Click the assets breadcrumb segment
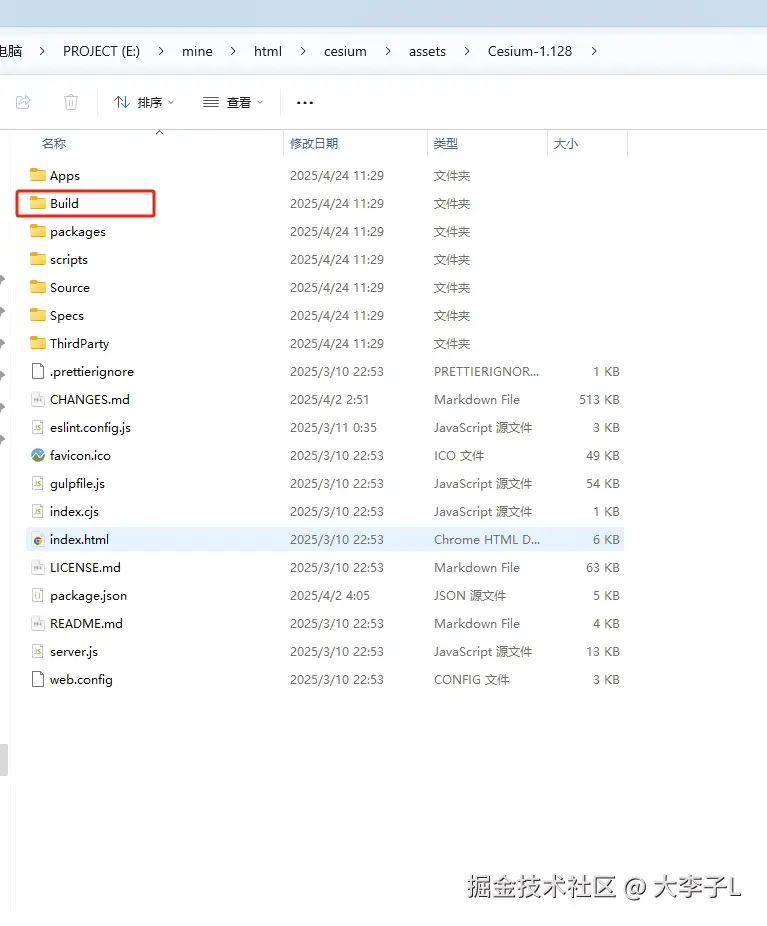 427,51
